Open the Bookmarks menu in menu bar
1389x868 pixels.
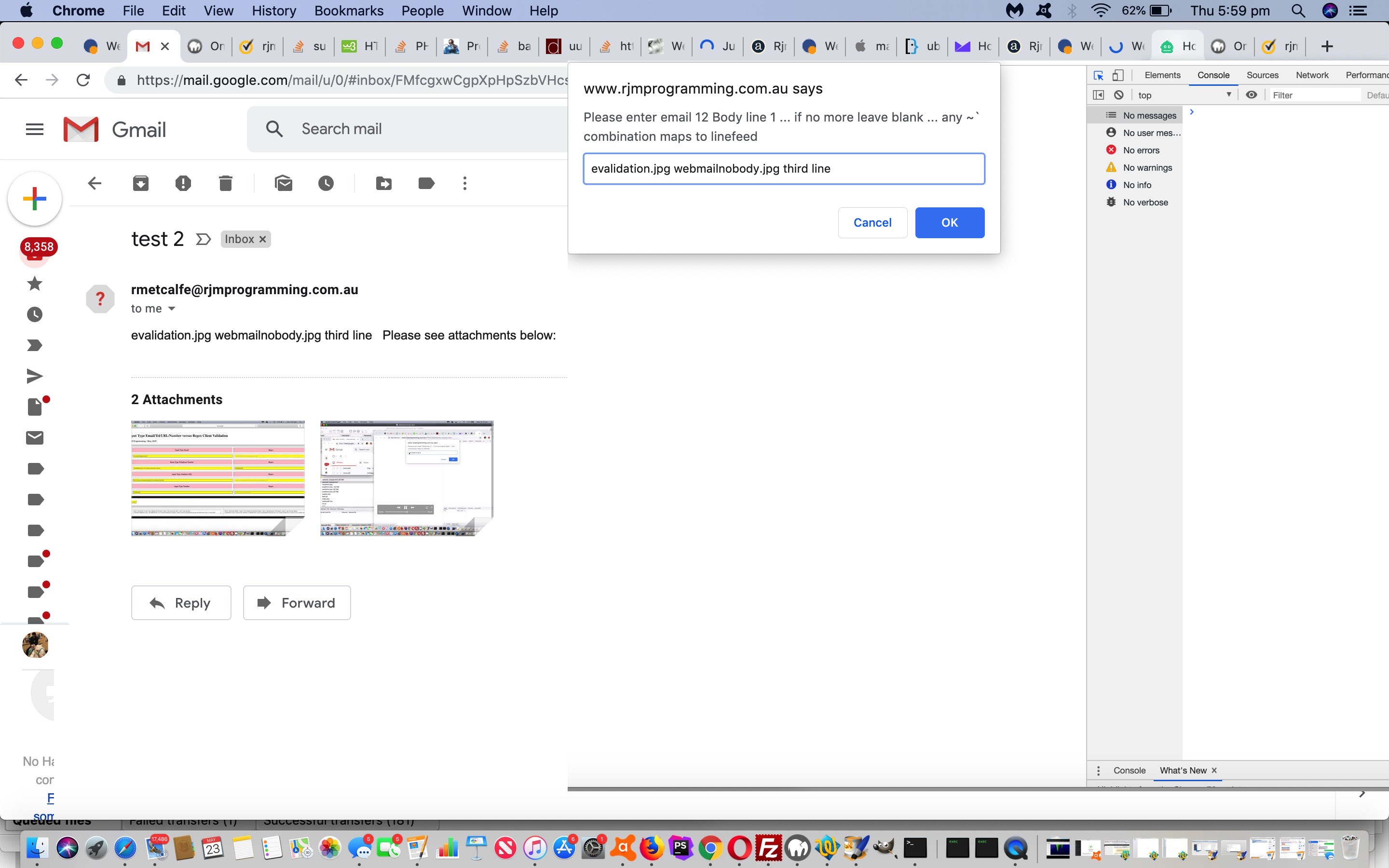[x=348, y=11]
